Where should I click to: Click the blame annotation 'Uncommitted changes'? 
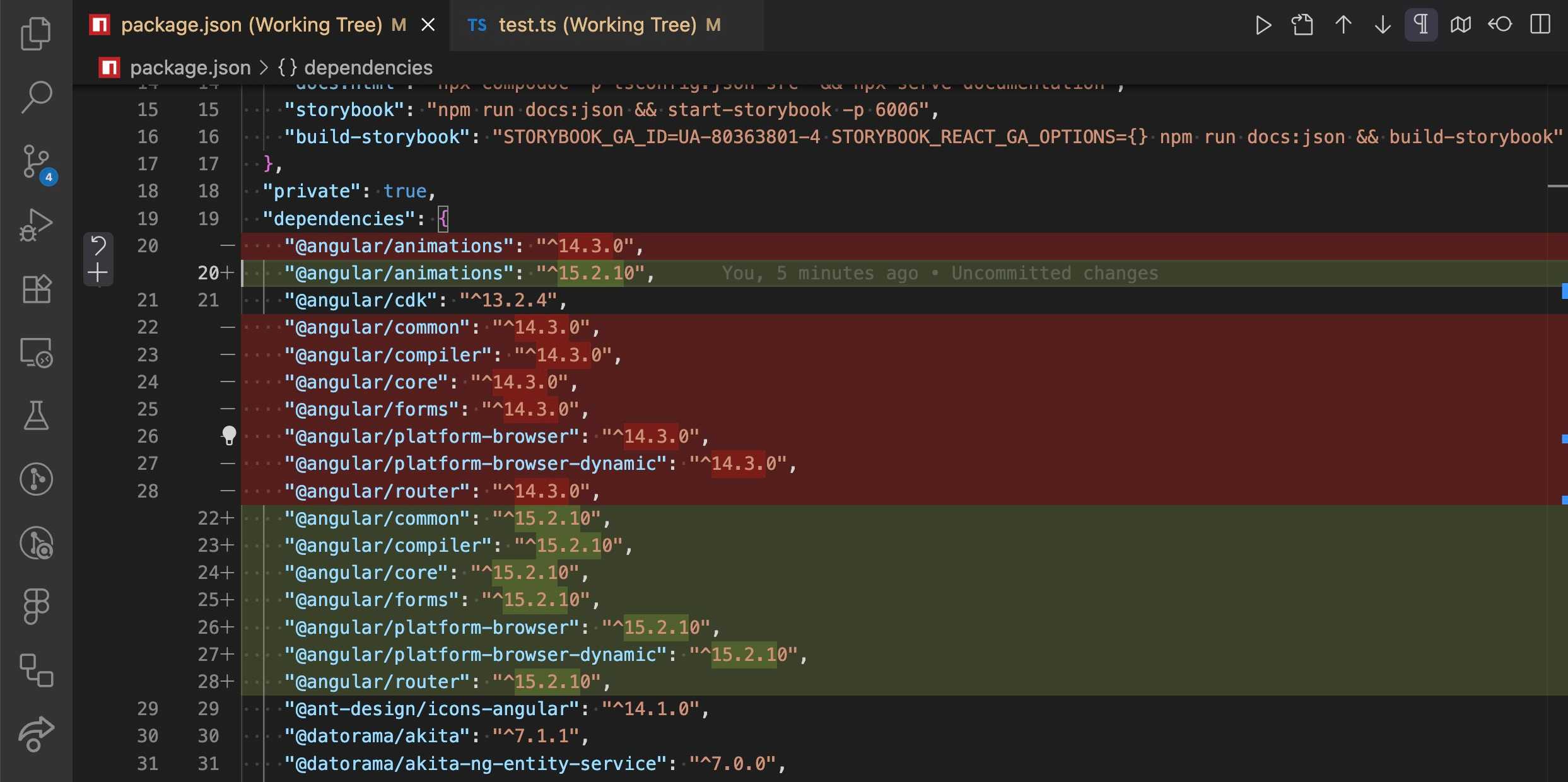point(1055,273)
